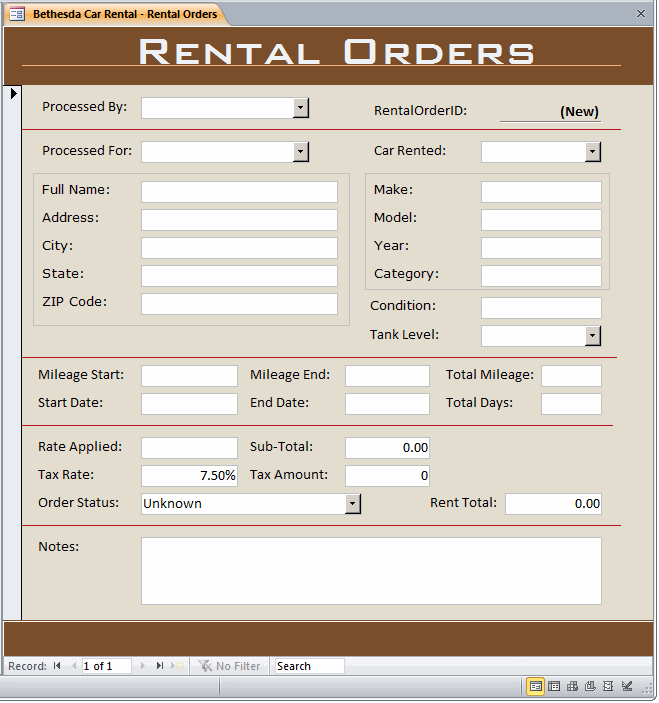
Task: Select the record selector arrow
Action: click(13, 93)
